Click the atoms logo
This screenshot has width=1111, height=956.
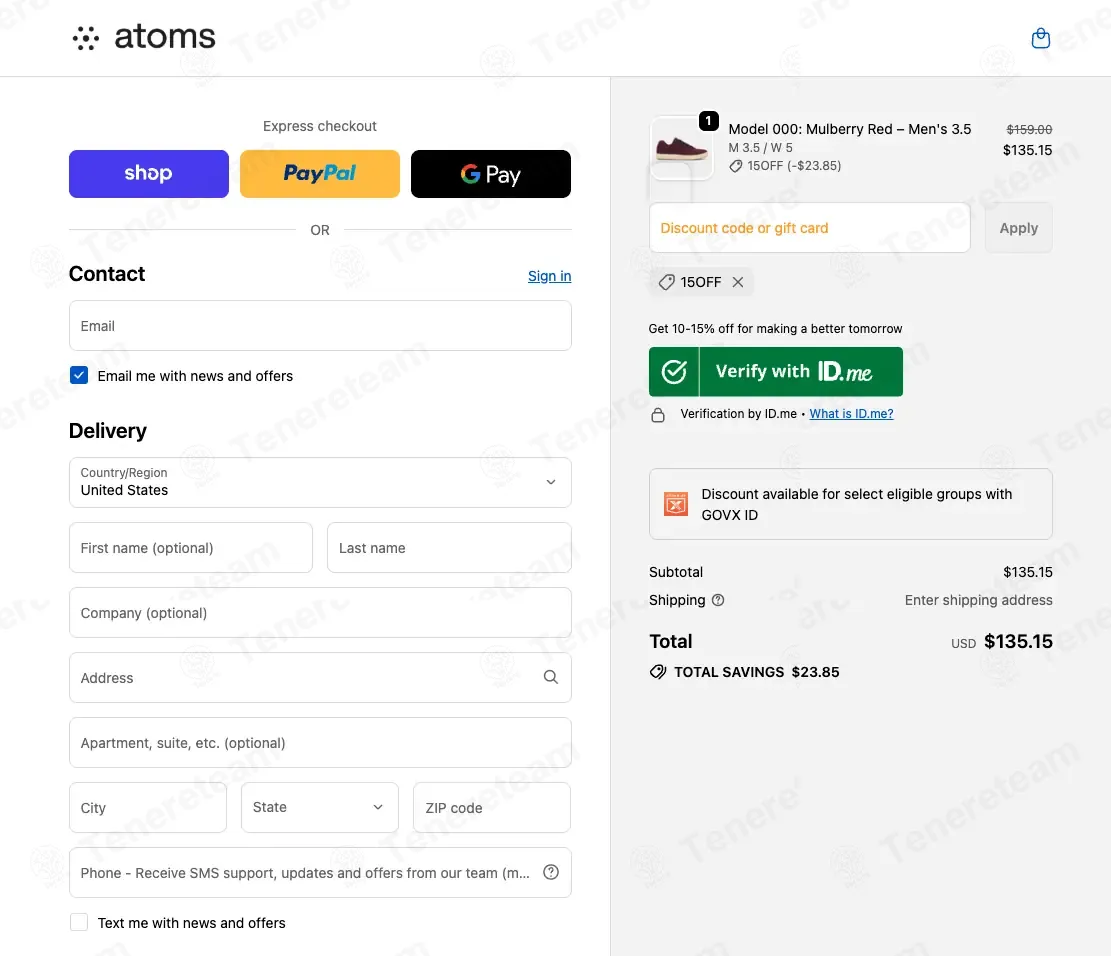(144, 37)
